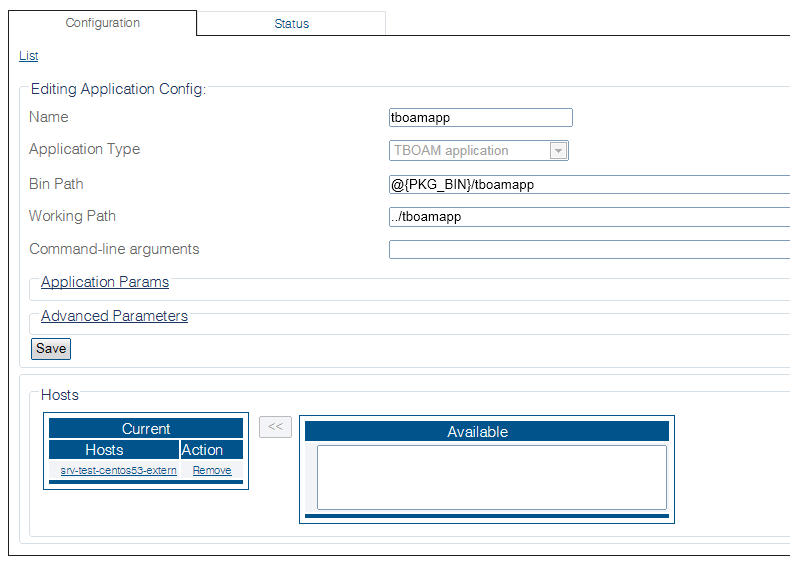Screen dimensions: 790x569
Task: Click the Current table header
Action: [x=146, y=429]
